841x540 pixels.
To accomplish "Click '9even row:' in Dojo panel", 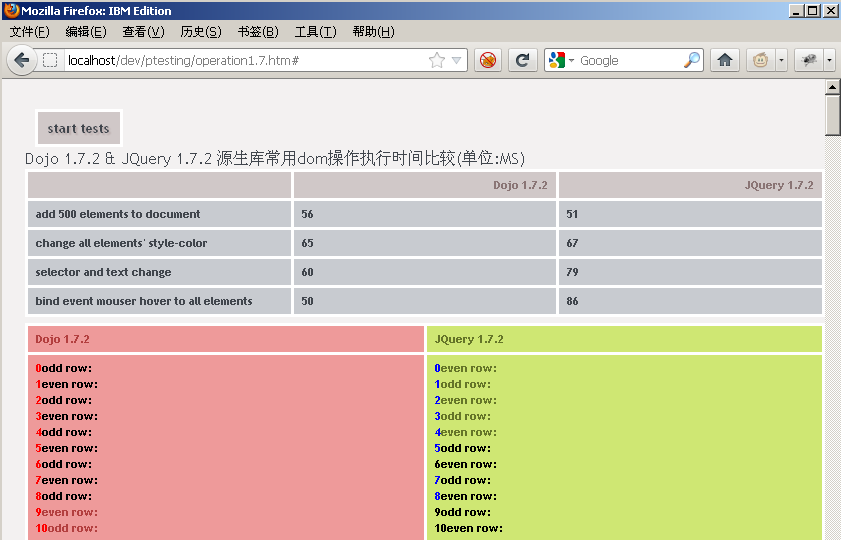I will pos(67,512).
